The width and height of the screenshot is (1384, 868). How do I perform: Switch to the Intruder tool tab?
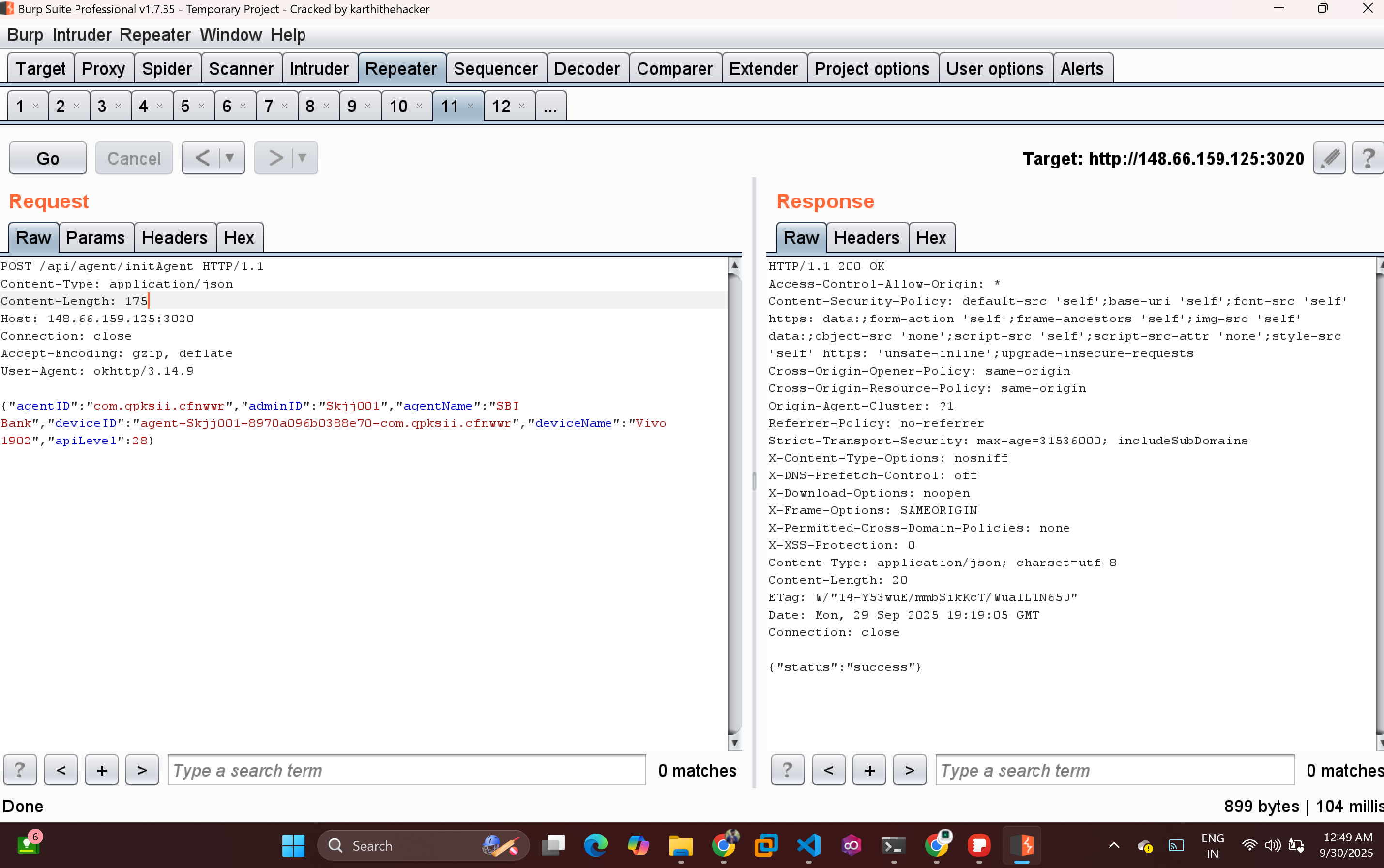pyautogui.click(x=319, y=68)
